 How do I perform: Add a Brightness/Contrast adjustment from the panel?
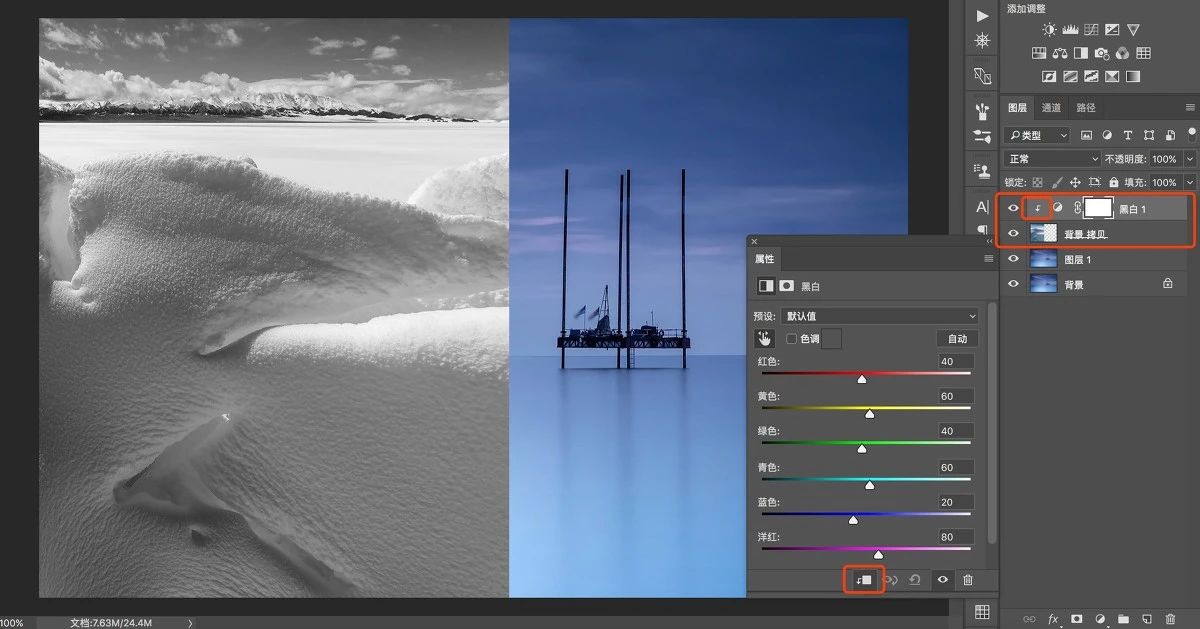coord(1049,30)
